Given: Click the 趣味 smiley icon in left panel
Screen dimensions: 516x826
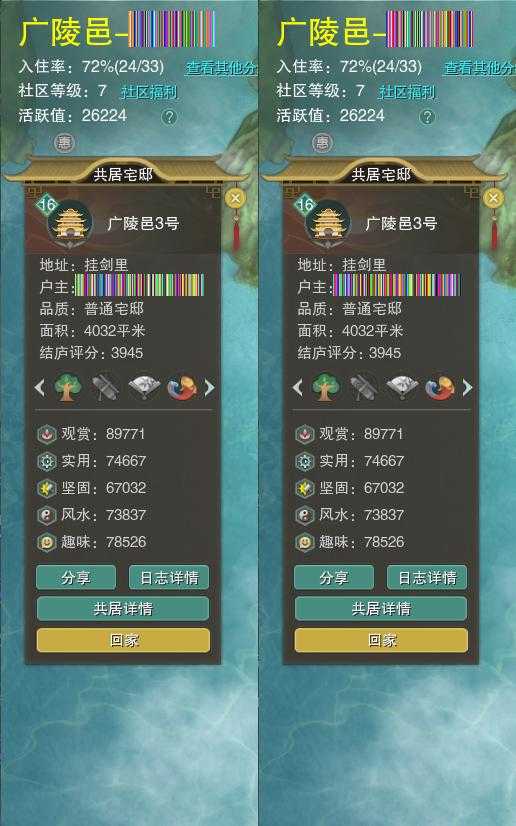Looking at the screenshot, I should pos(46,542).
